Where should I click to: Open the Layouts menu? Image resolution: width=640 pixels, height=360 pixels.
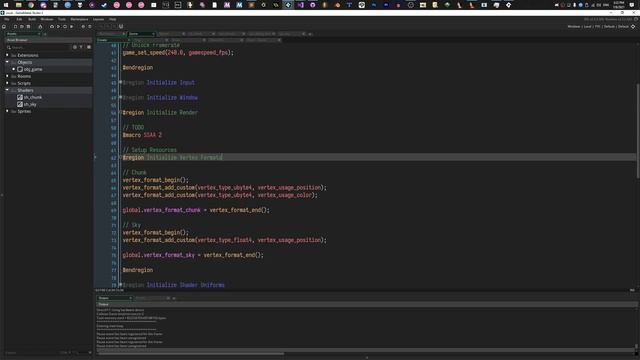pyautogui.click(x=98, y=19)
